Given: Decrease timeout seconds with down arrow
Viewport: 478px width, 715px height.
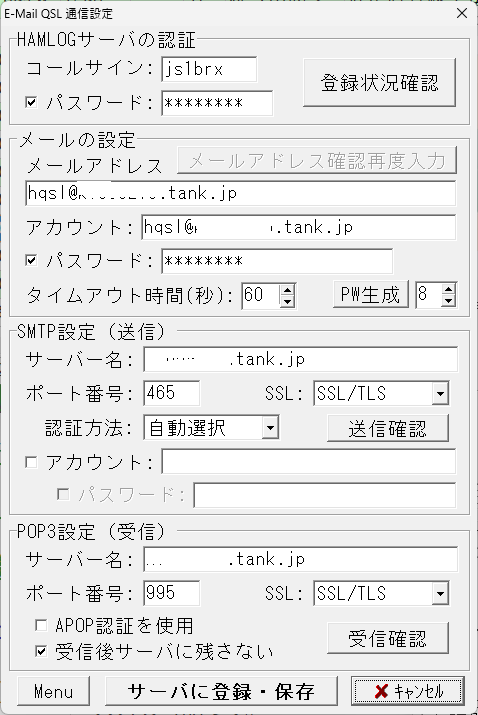Looking at the screenshot, I should (287, 301).
